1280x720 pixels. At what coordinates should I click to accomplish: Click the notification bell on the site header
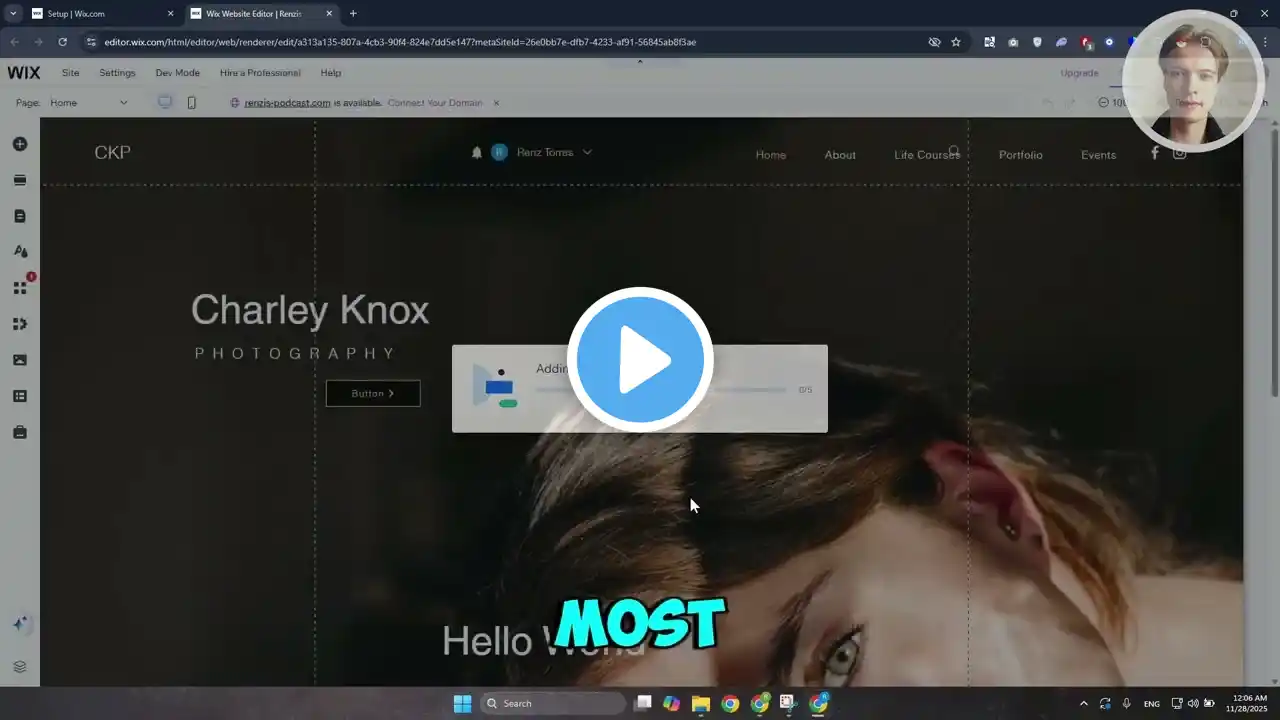[x=477, y=152]
